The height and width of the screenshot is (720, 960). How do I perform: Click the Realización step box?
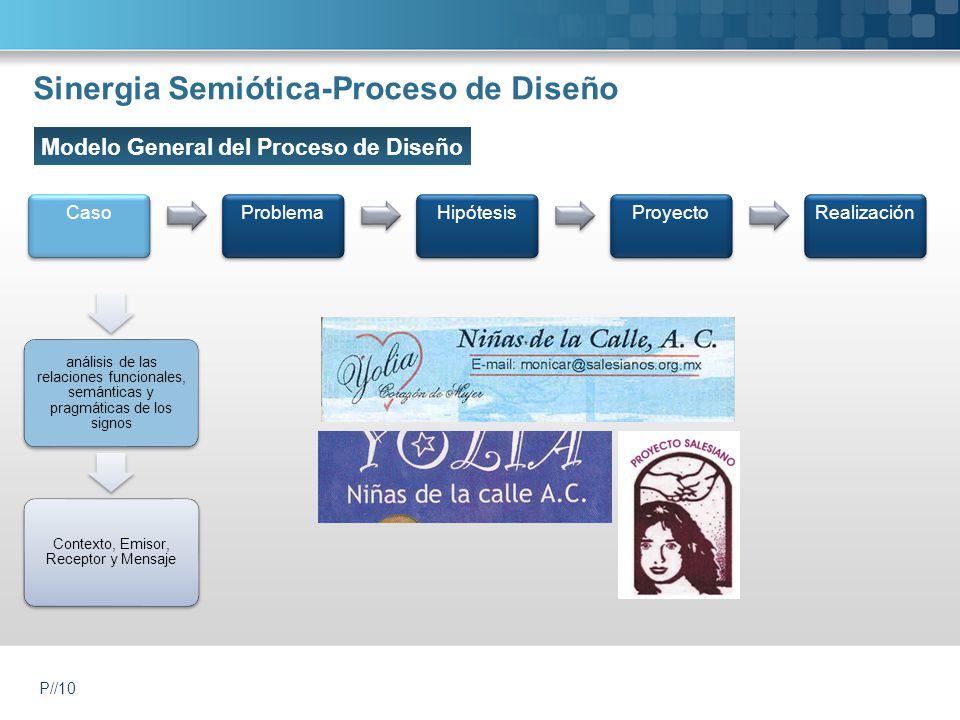click(865, 226)
